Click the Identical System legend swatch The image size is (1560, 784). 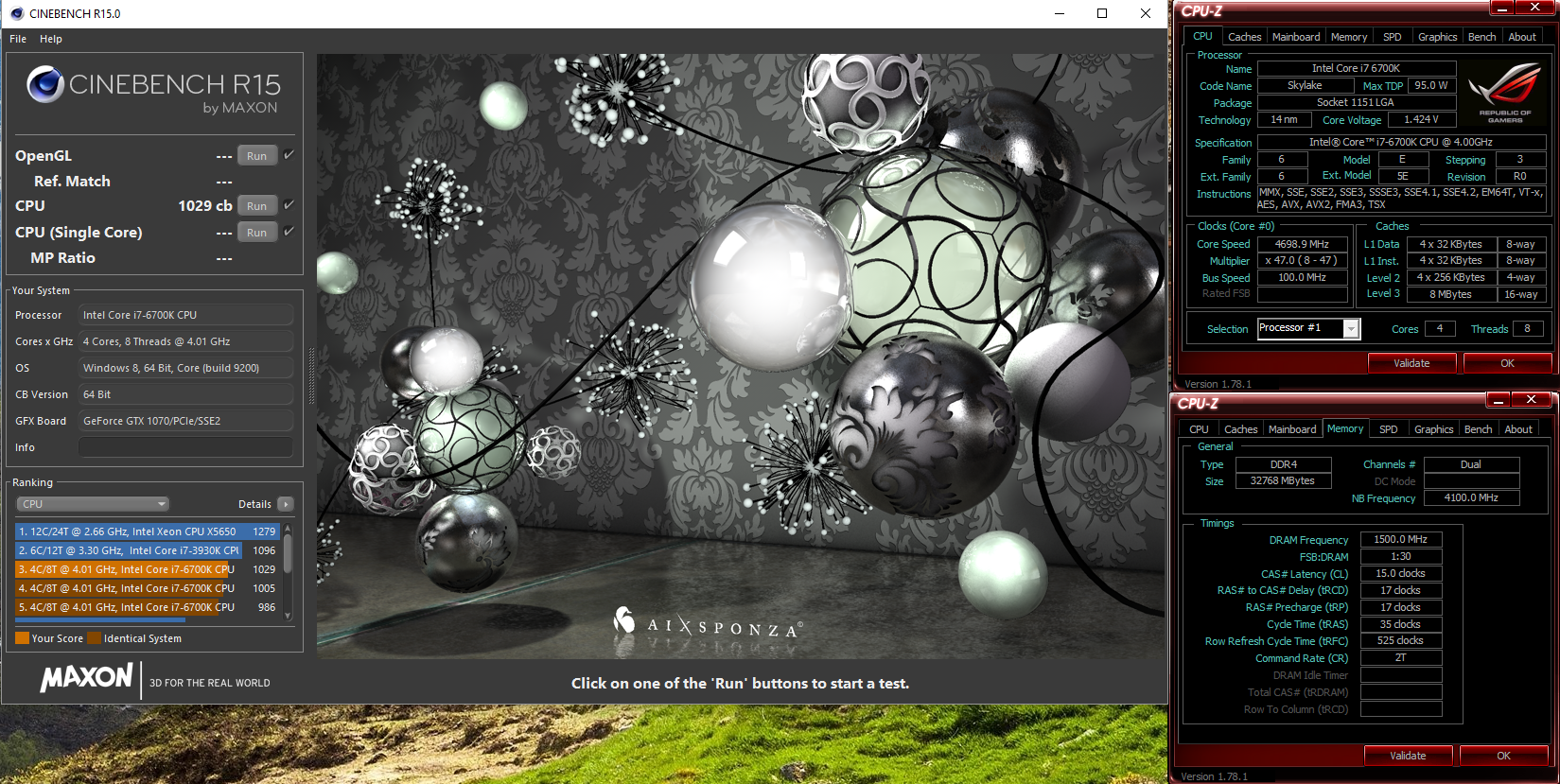(x=94, y=638)
